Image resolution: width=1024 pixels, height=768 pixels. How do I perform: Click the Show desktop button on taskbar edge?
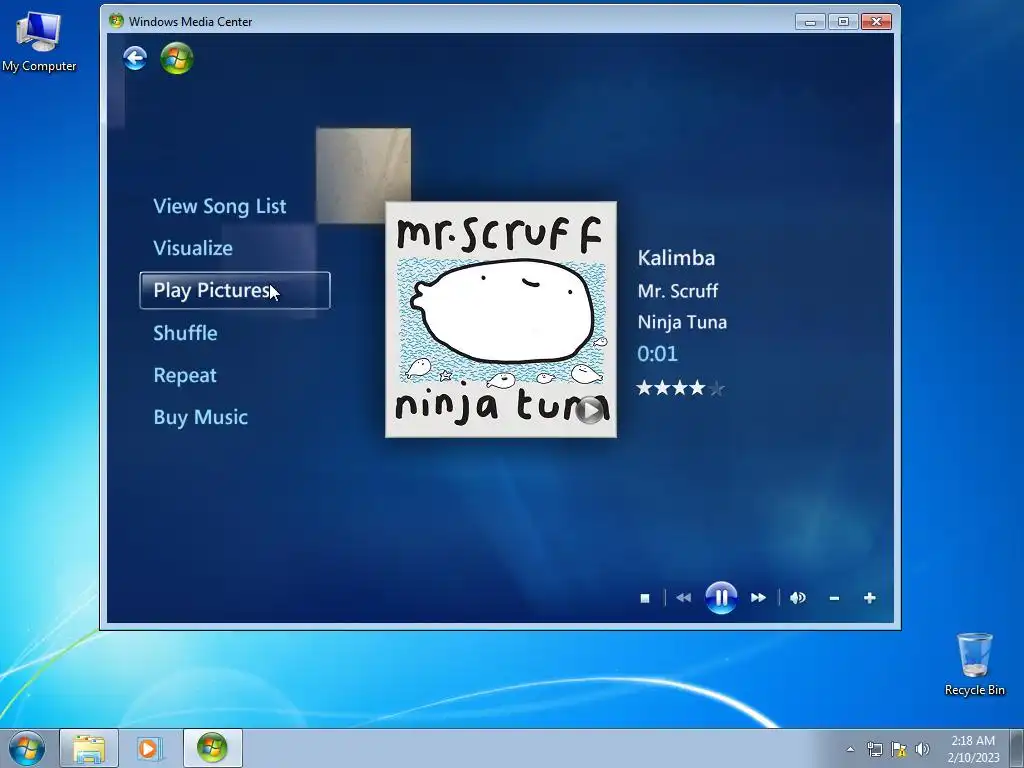tap(1017, 748)
